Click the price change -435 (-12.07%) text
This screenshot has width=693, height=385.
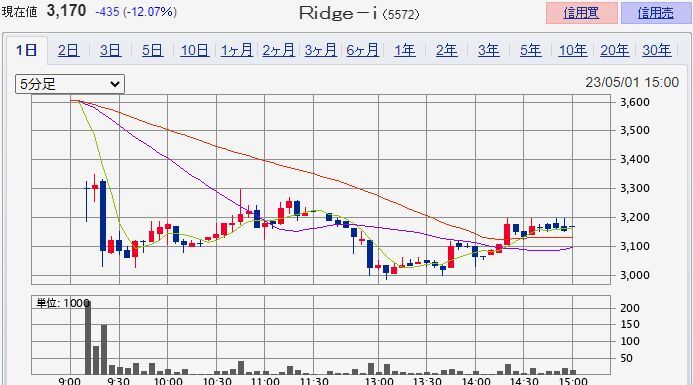[x=136, y=11]
